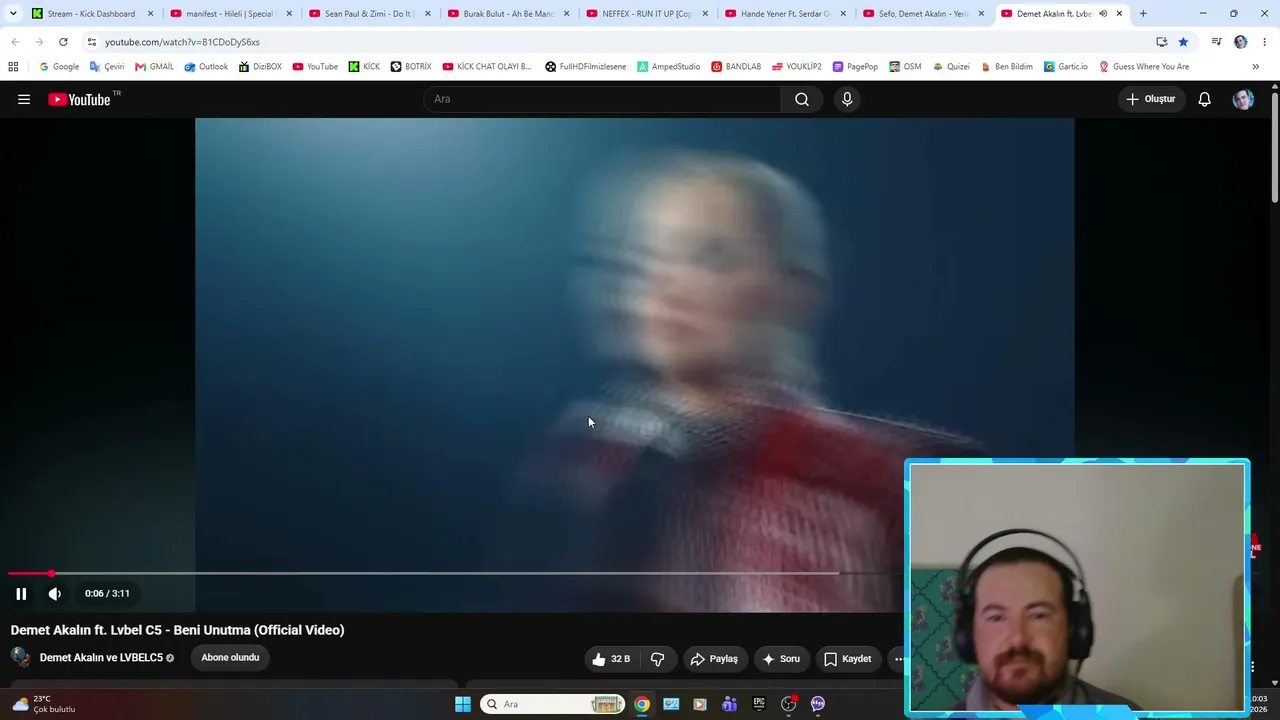Open the Chrome tab search dropdown
The width and height of the screenshot is (1280, 720).
coord(13,14)
